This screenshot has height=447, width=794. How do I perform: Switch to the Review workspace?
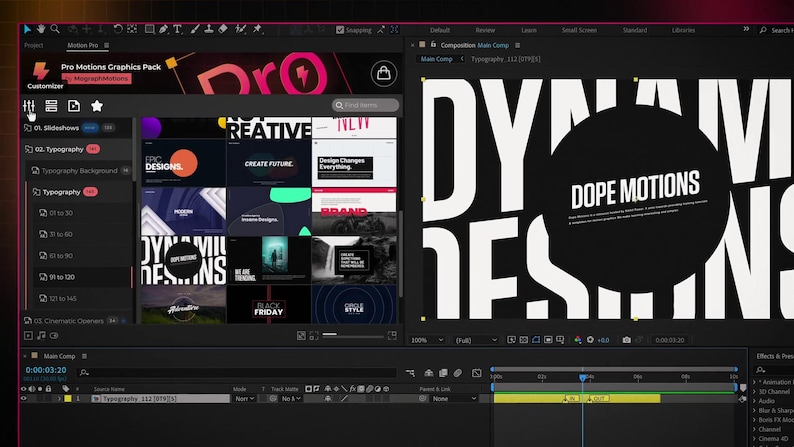pos(485,30)
